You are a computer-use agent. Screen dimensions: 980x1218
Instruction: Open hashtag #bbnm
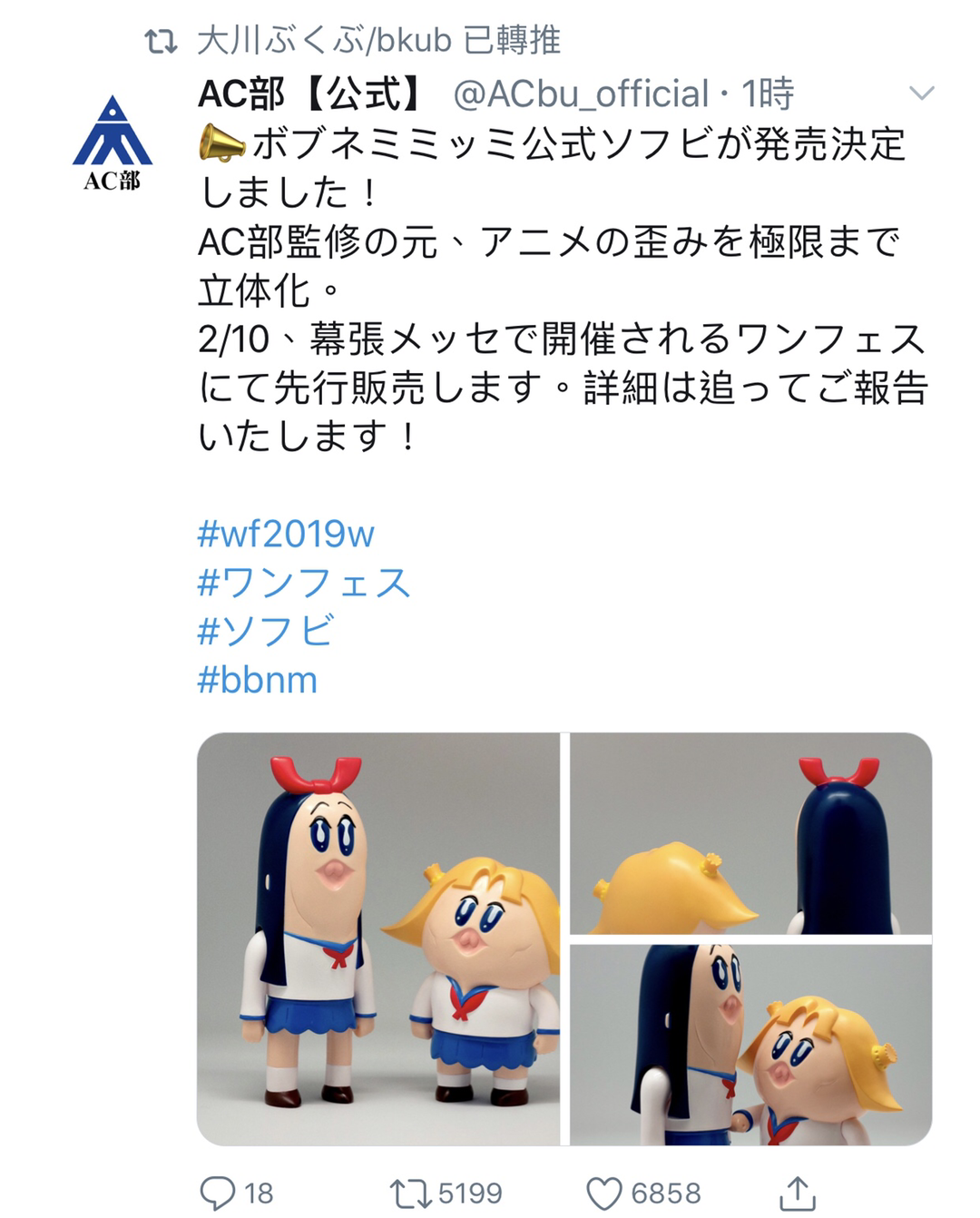tap(258, 679)
